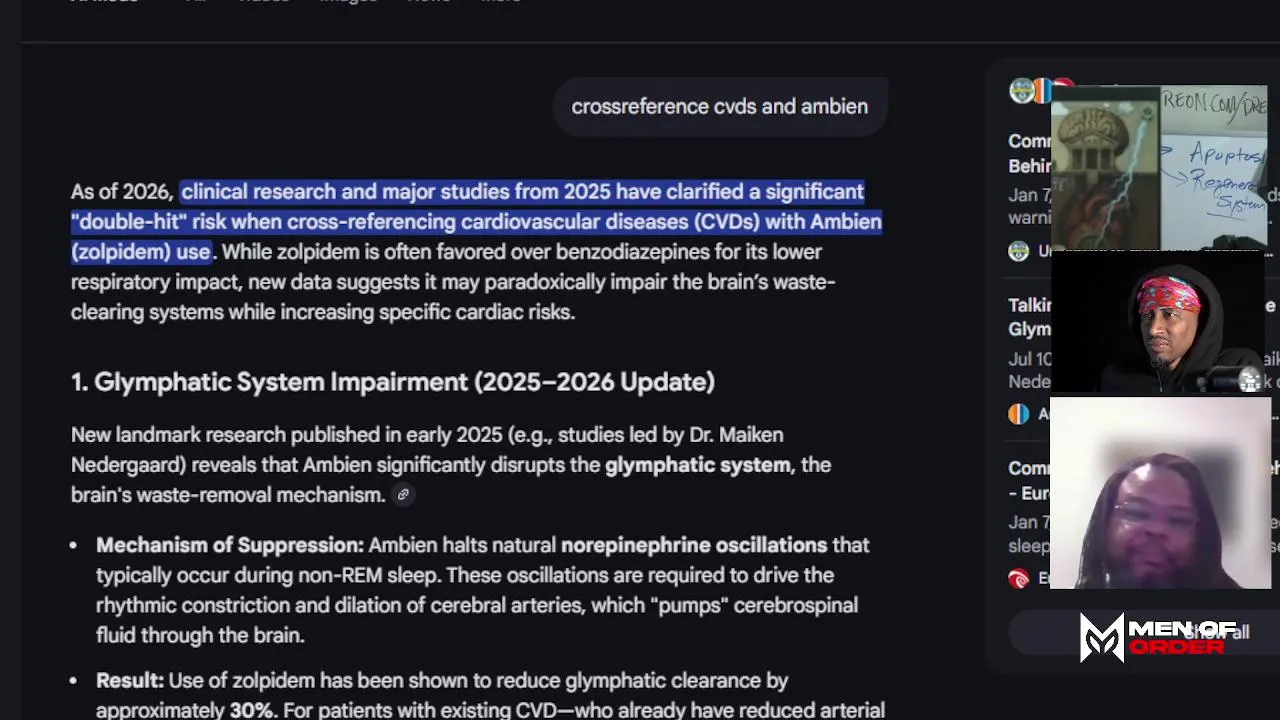Click the bottom webcam feed with the blurred background
Image resolution: width=1280 pixels, height=720 pixels.
coord(1160,493)
